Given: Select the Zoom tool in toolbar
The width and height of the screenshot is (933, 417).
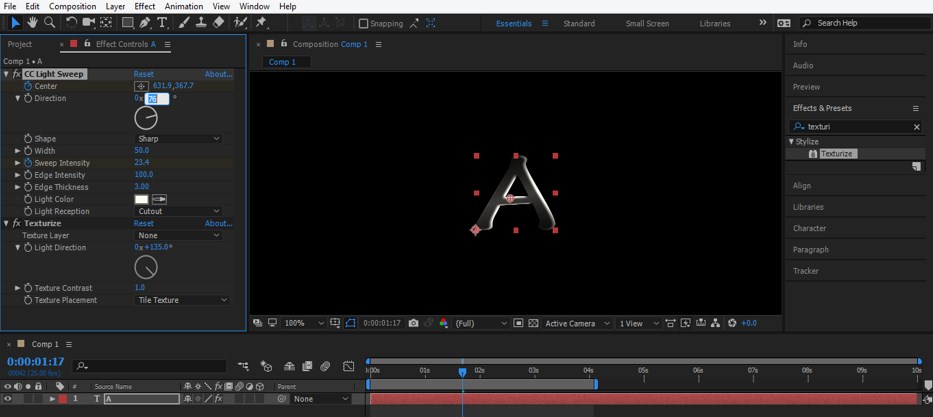Looking at the screenshot, I should 49,22.
